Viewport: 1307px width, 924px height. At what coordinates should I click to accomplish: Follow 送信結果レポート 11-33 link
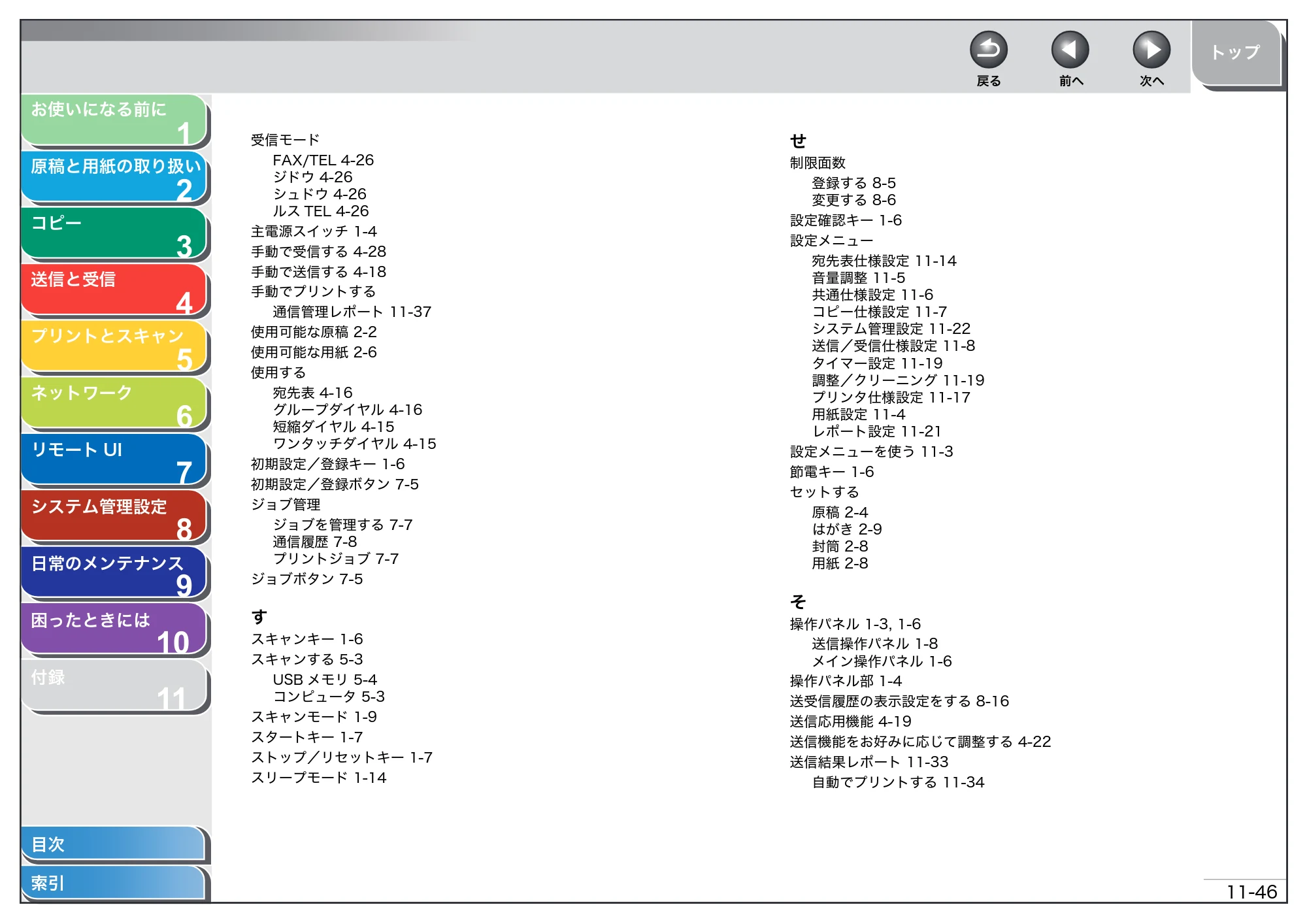[x=869, y=762]
